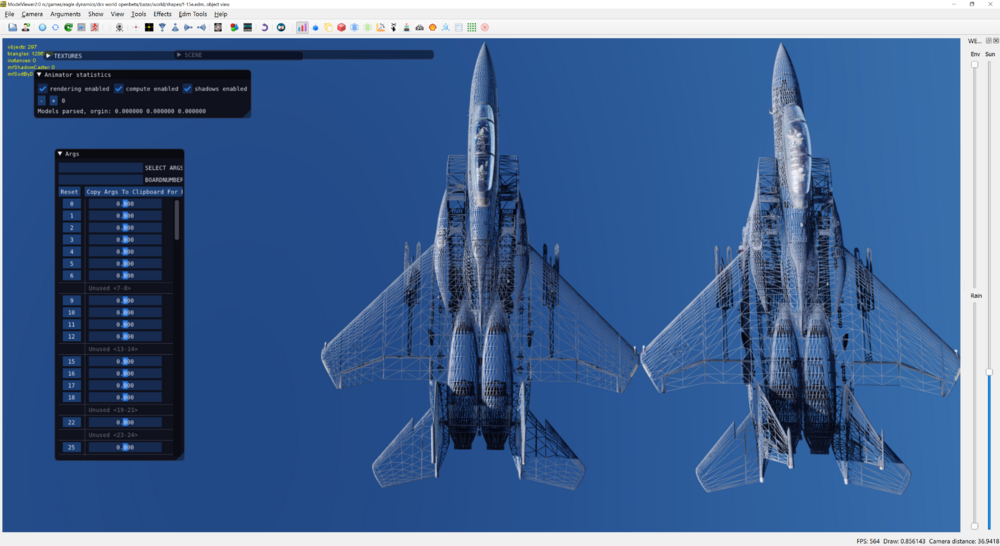The width and height of the screenshot is (1000, 546).
Task: Click the green reload arrow icon
Action: [68, 27]
